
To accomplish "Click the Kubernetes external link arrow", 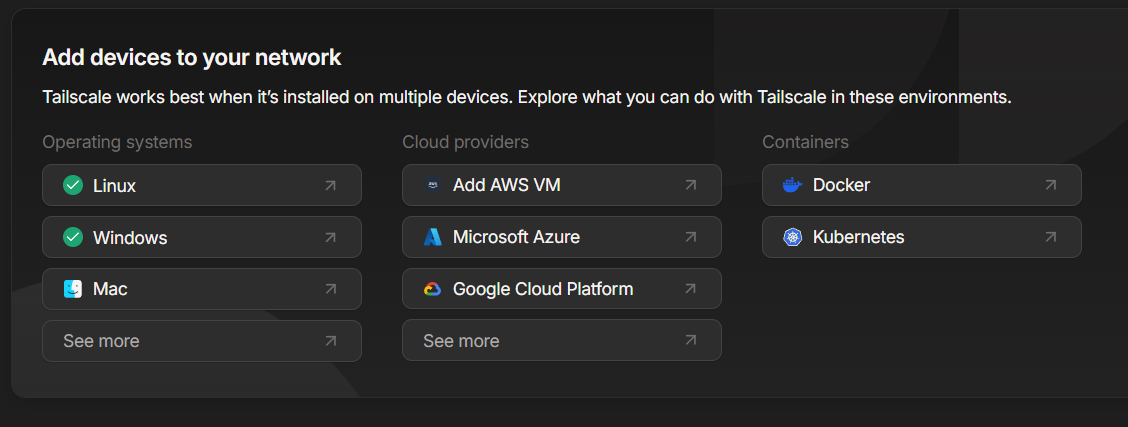I will (x=1050, y=237).
